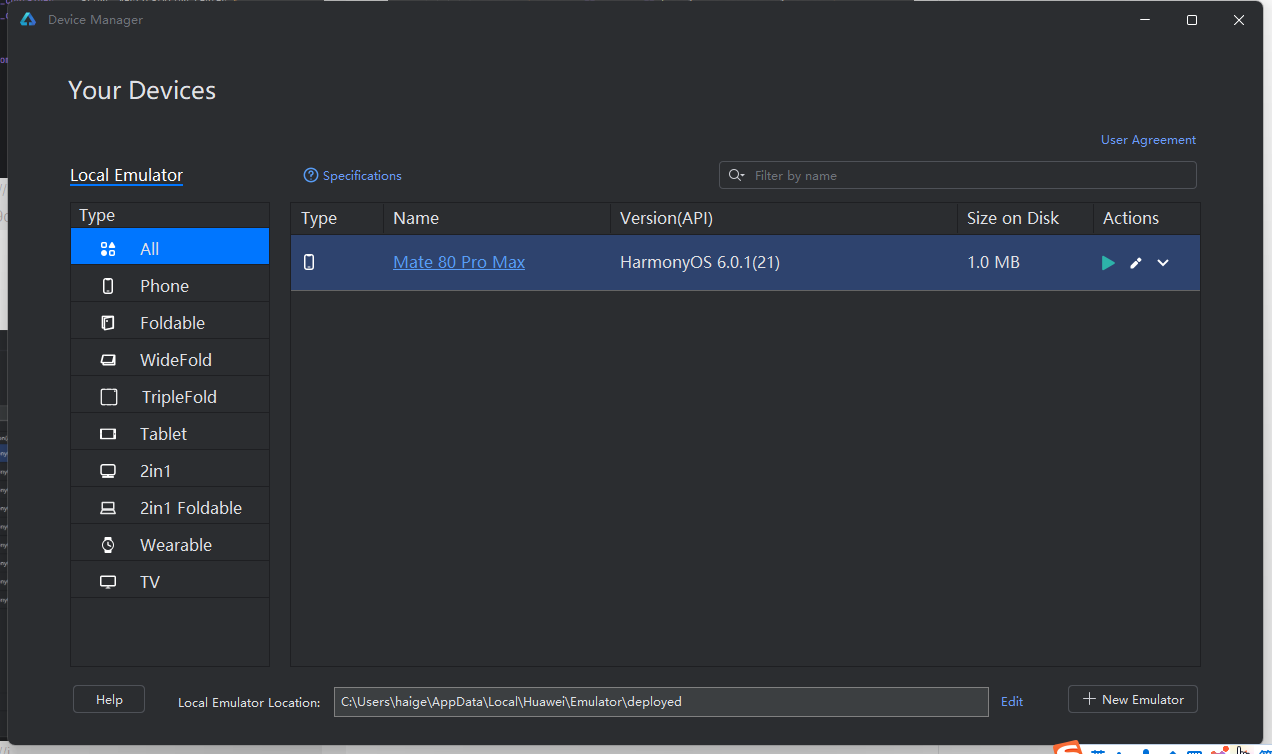Screen dimensions: 1272x754
Task: Maximize the Device Manager window
Action: [1192, 20]
